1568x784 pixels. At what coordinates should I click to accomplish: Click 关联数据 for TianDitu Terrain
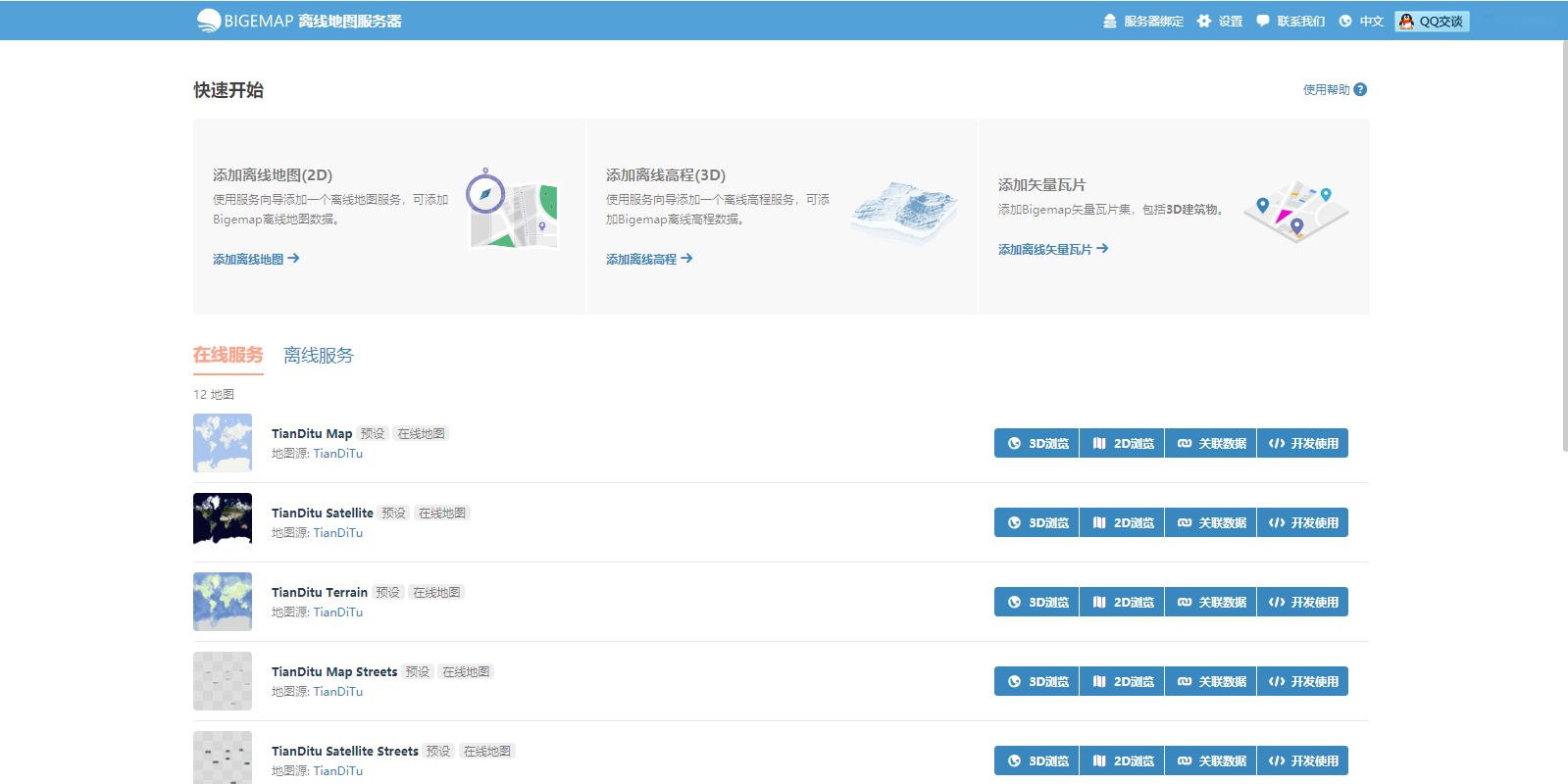[x=1211, y=602]
